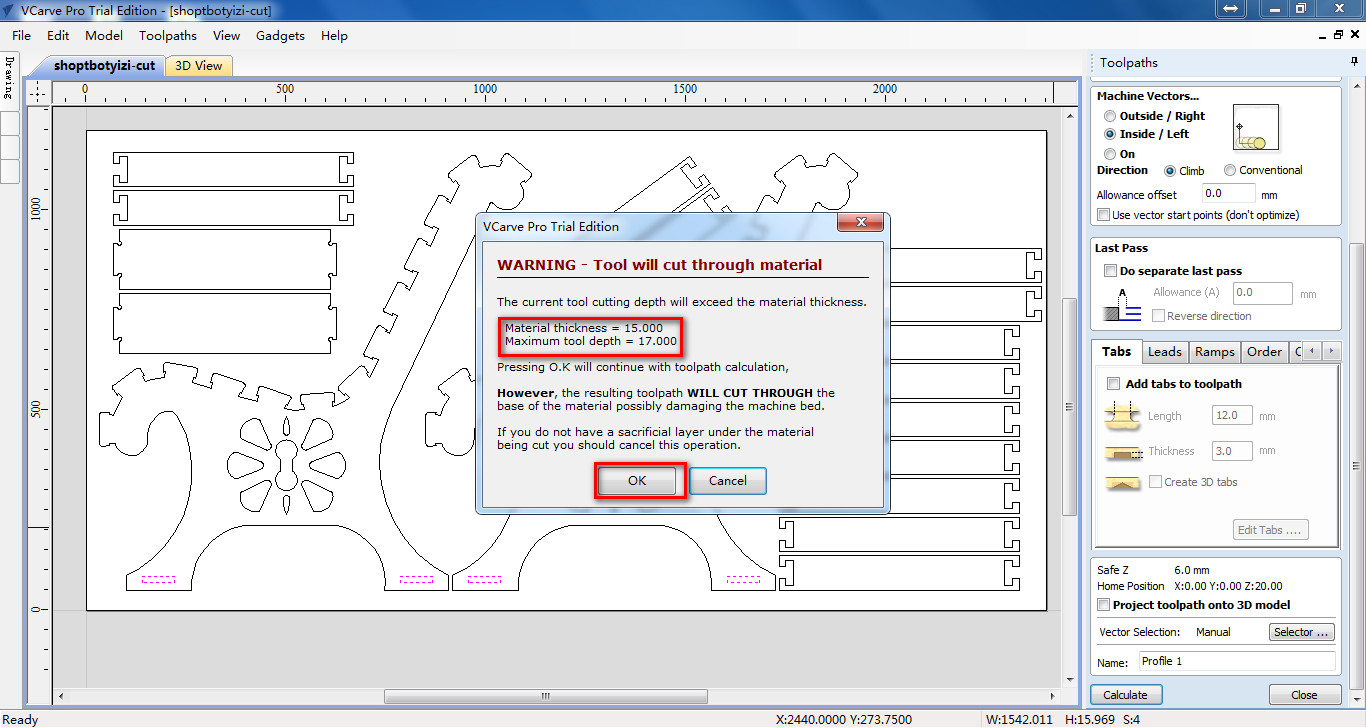The width and height of the screenshot is (1366, 728).
Task: Enable Project toolpath onto 3D model
Action: click(x=1104, y=605)
